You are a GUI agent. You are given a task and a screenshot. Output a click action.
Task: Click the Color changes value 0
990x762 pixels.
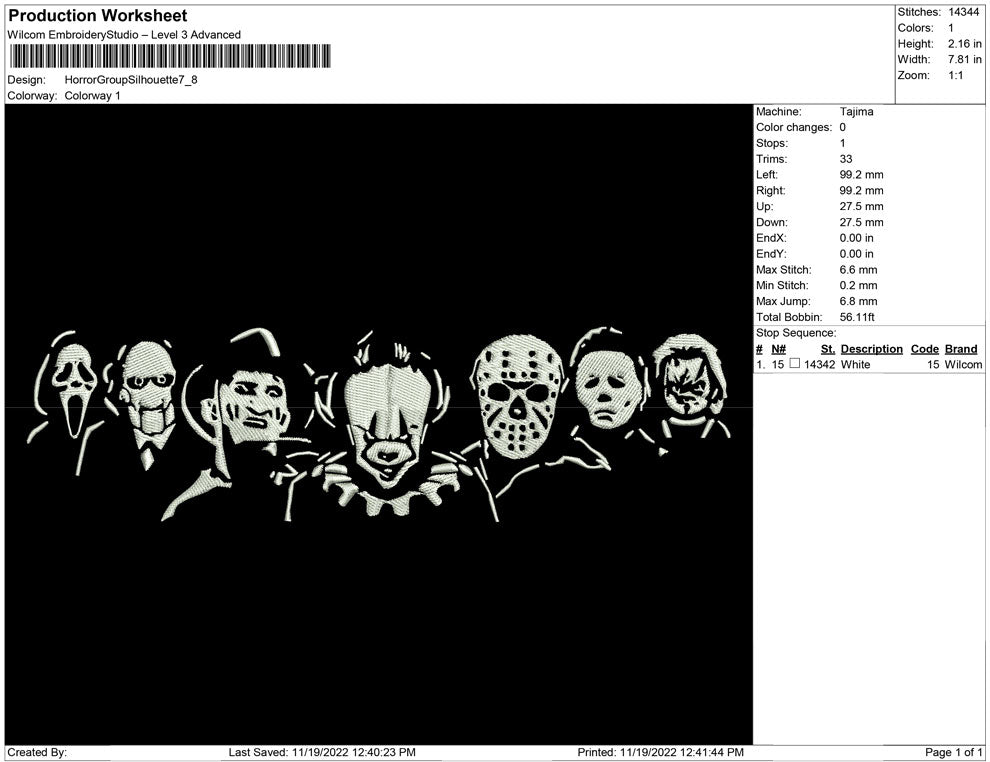[x=842, y=128]
